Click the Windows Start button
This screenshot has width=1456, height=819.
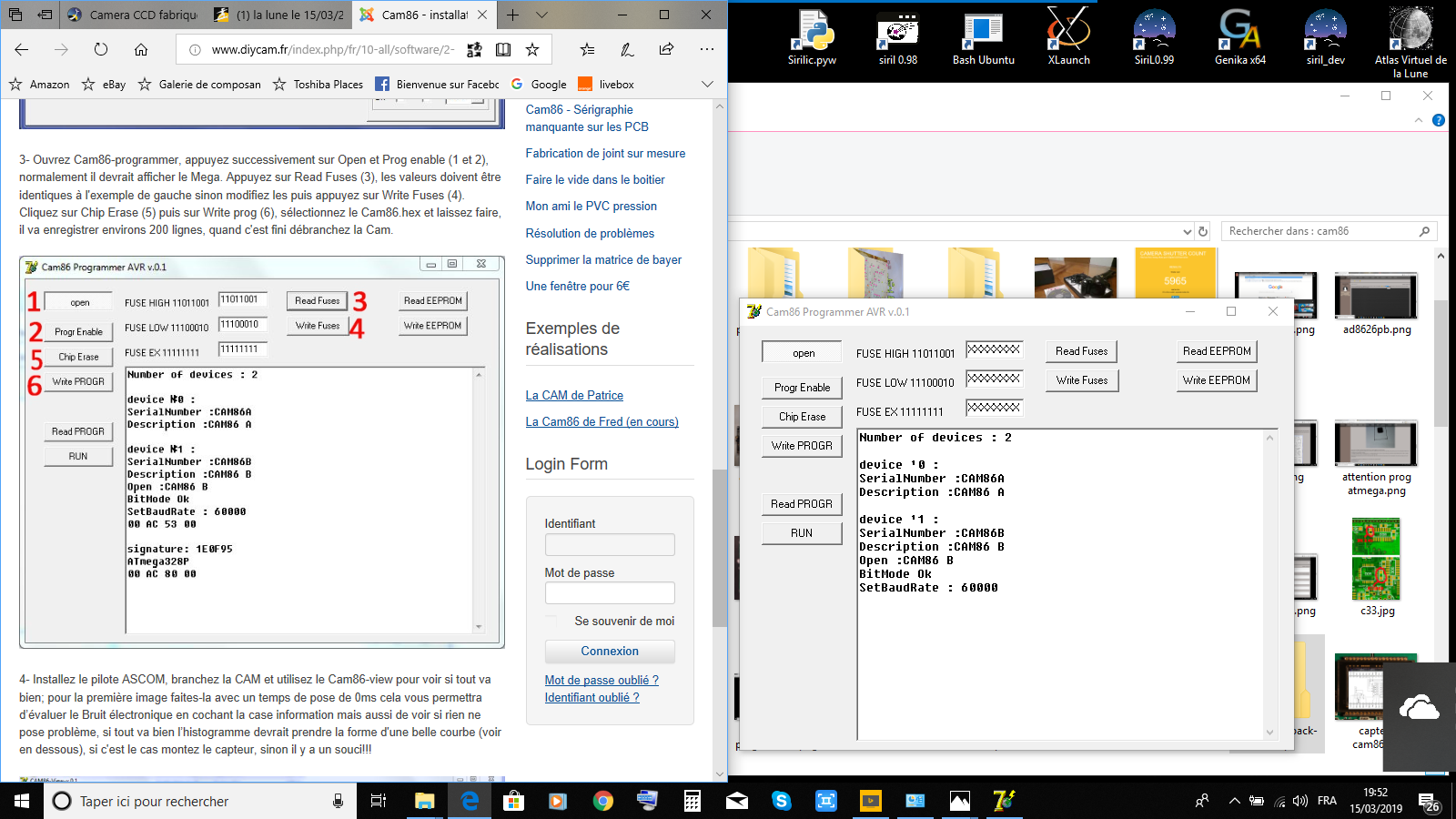click(22, 801)
